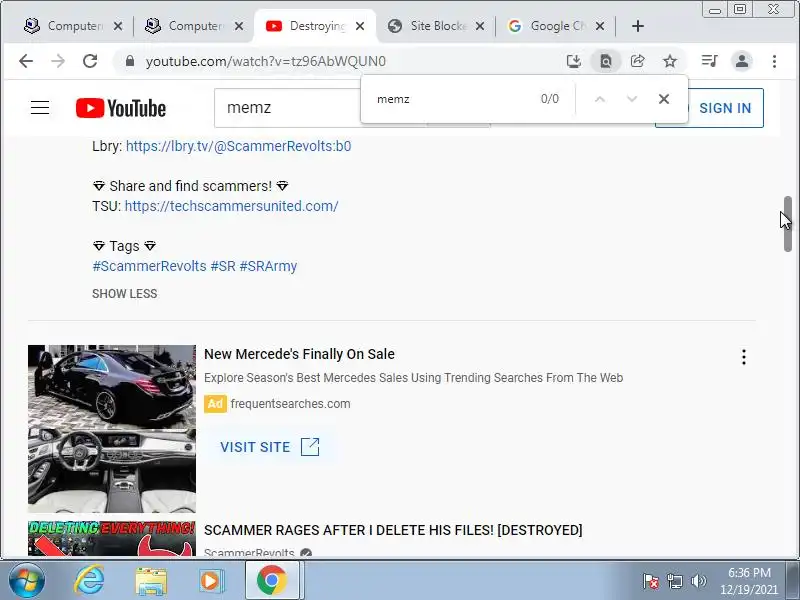This screenshot has width=800, height=600.
Task: Click the YouTube logo
Action: point(121,108)
